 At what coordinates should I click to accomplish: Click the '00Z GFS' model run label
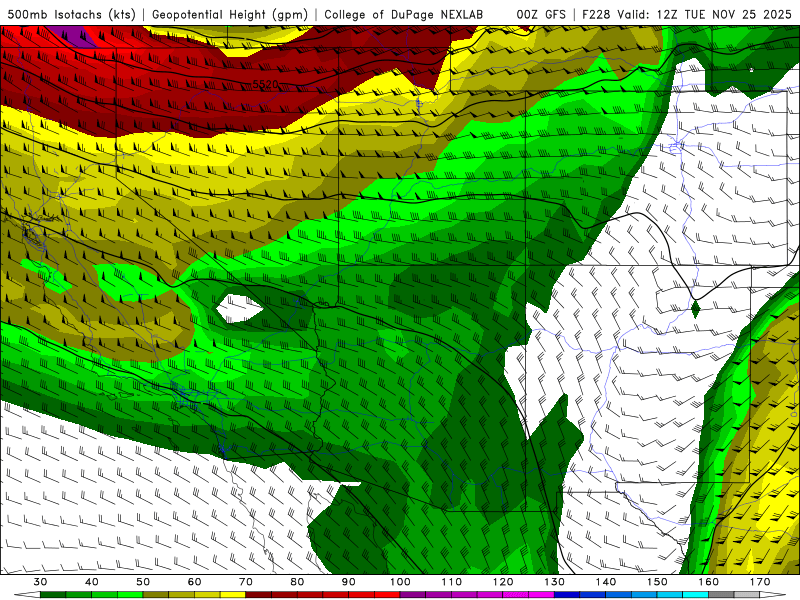tap(541, 15)
